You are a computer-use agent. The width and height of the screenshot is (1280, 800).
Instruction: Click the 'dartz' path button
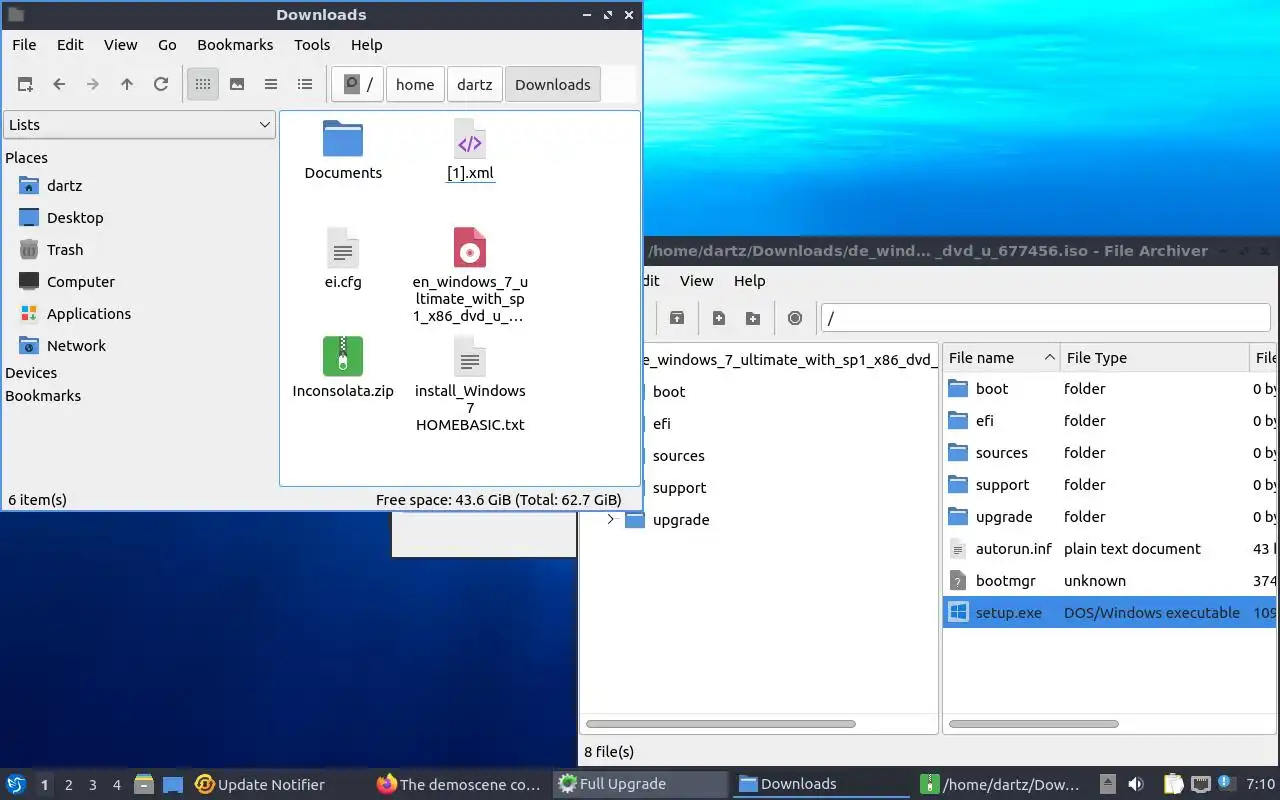[x=475, y=85]
